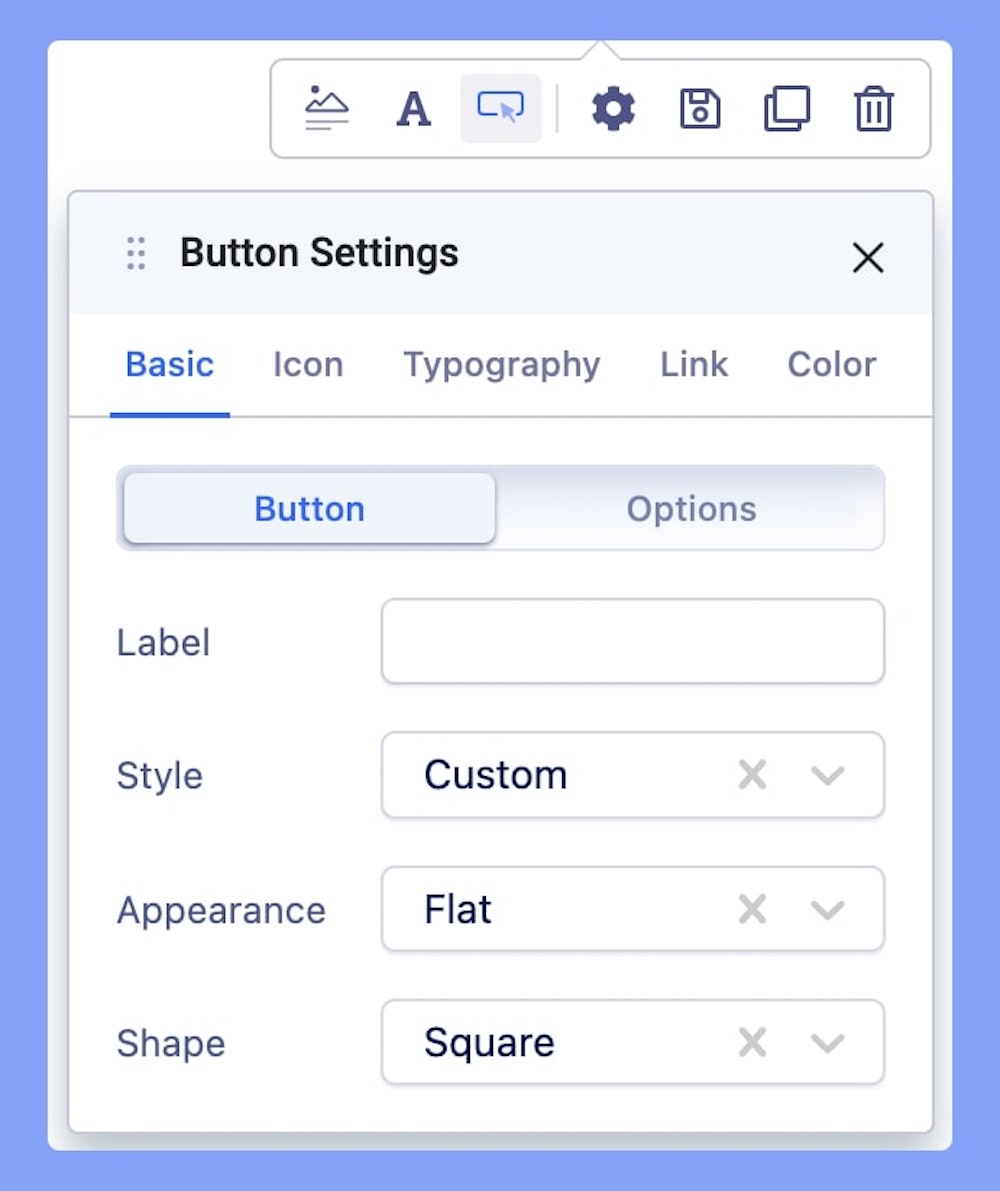1000x1191 pixels.
Task: Duplicate element with the copy icon
Action: coord(786,108)
